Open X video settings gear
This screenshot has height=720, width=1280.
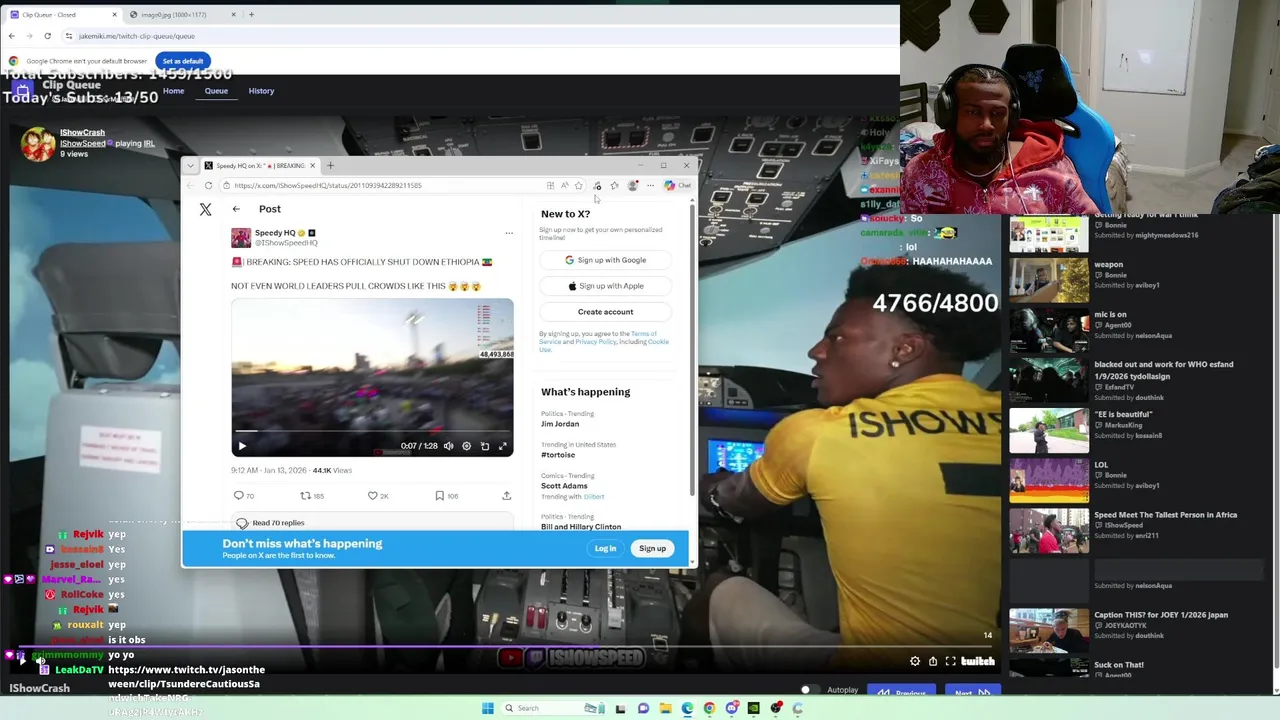click(x=466, y=446)
